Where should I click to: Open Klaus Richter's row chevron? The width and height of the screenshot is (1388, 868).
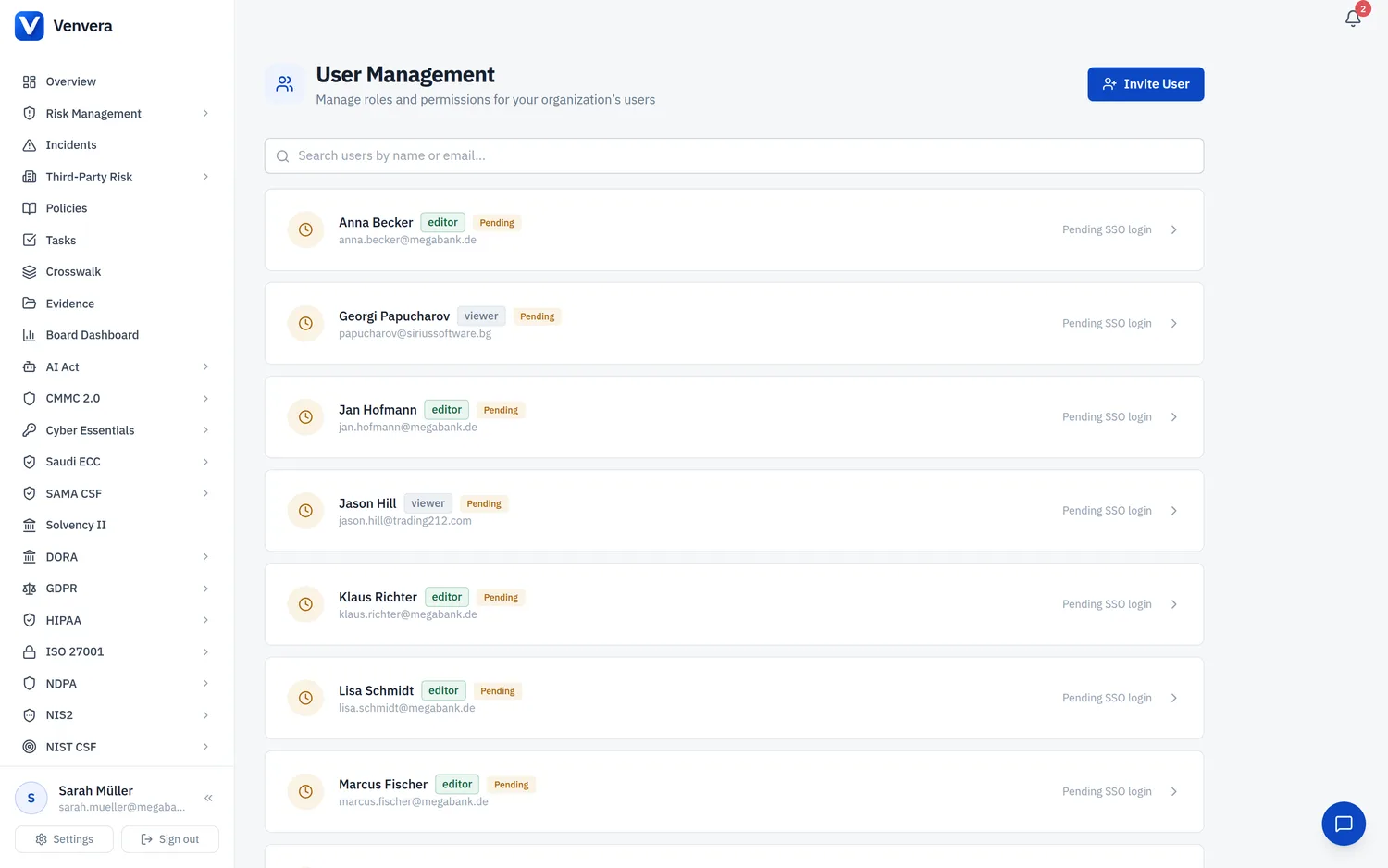(1174, 604)
